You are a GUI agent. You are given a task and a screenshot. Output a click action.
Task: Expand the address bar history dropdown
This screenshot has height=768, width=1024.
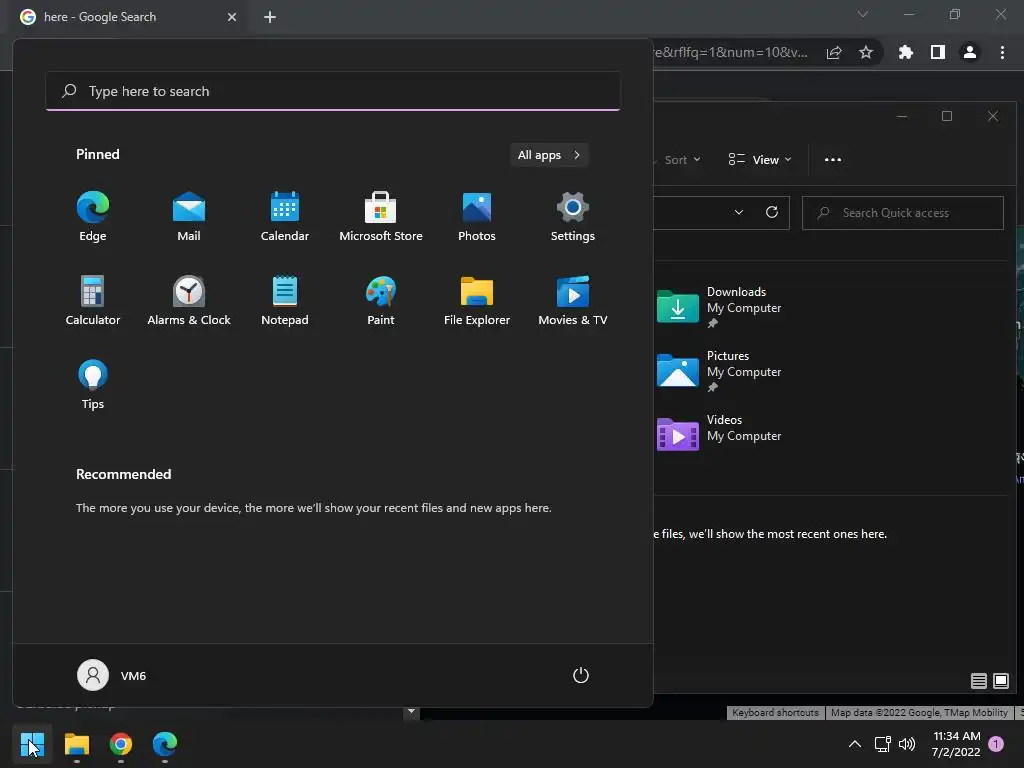pos(739,212)
